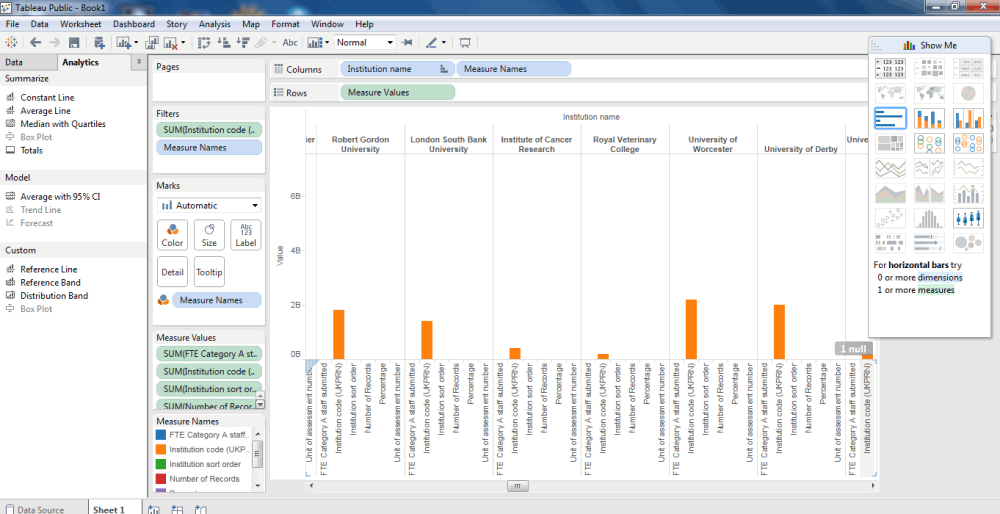Click the green Institution sort order legend swatch

pyautogui.click(x=161, y=464)
